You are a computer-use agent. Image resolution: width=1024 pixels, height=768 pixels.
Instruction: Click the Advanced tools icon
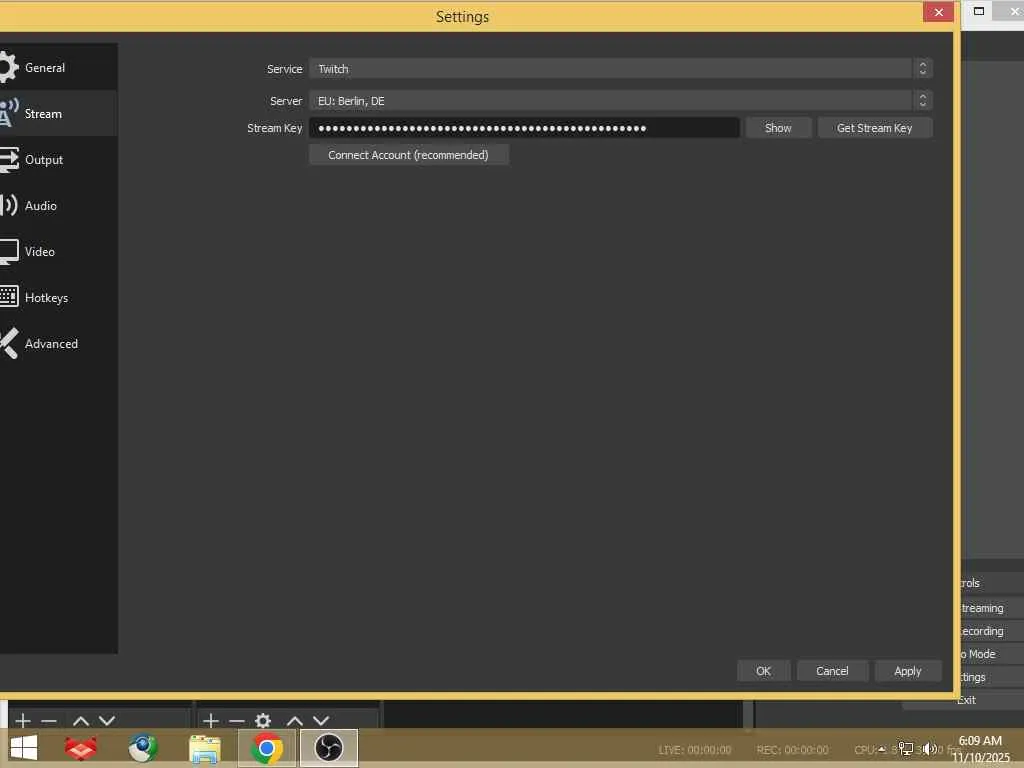coord(8,344)
